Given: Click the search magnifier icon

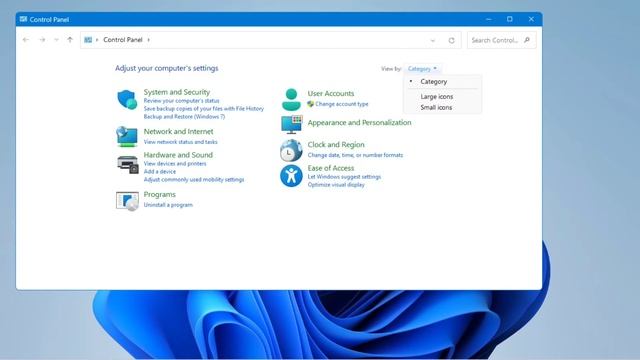Looking at the screenshot, I should coord(527,40).
